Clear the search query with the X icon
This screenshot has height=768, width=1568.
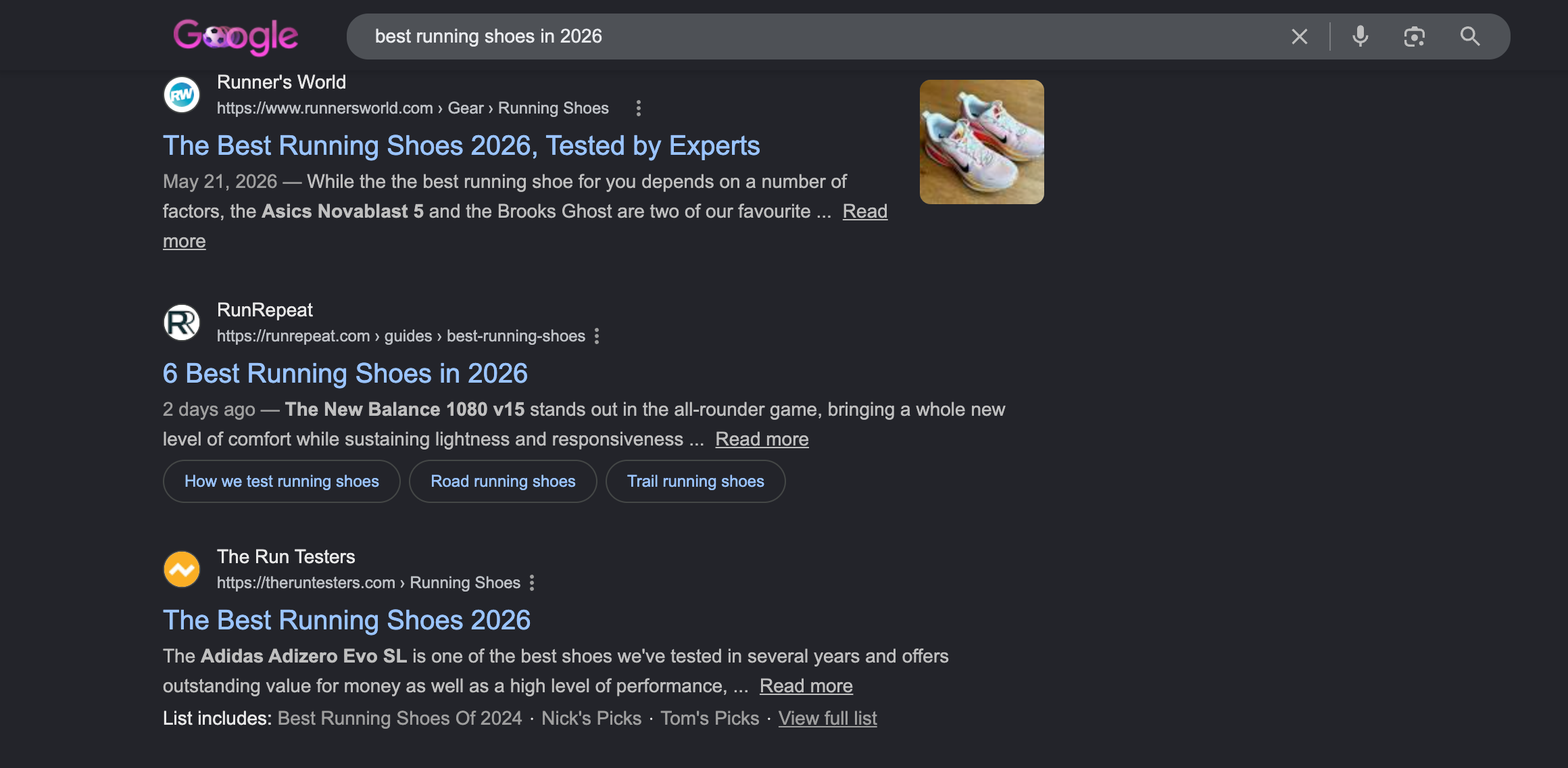coord(1299,37)
